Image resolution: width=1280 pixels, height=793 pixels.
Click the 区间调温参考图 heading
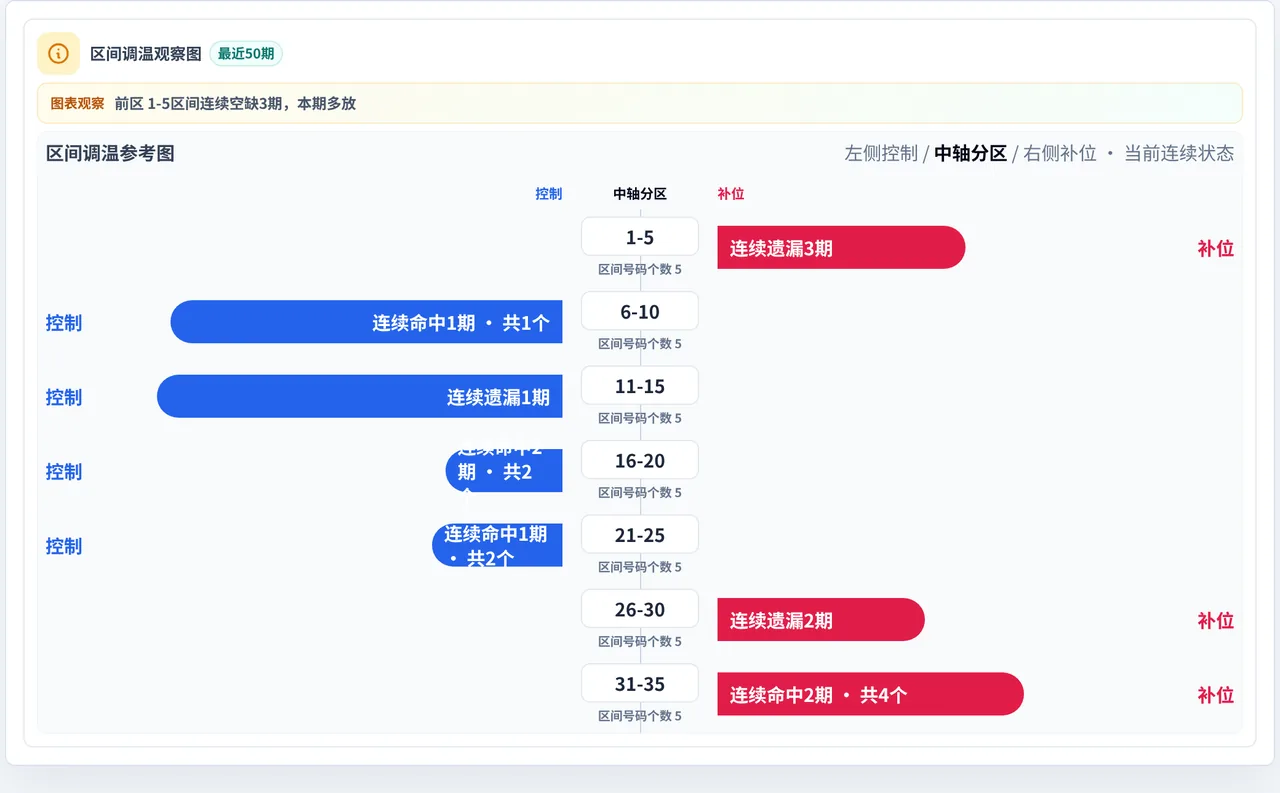(x=110, y=153)
